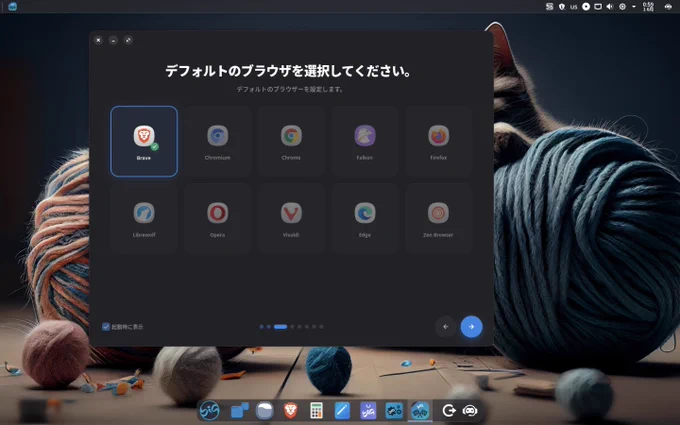680x425 pixels.
Task: Open the purple Big store icon in dock
Action: point(368,410)
